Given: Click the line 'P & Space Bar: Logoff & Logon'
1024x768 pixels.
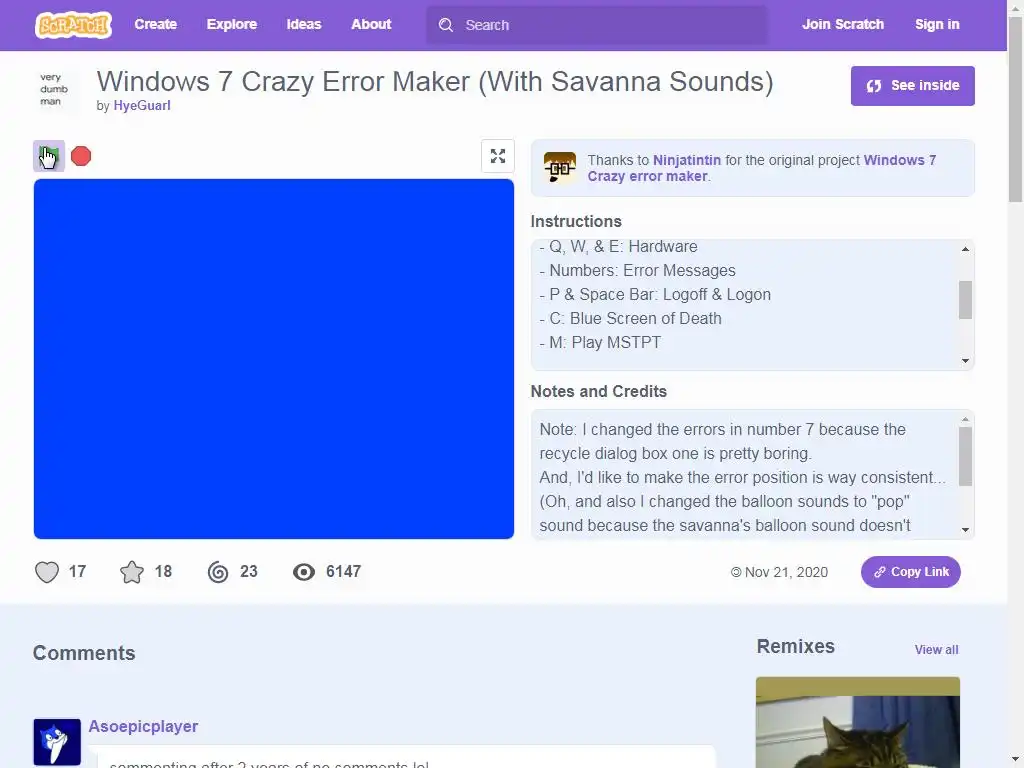Looking at the screenshot, I should click(x=655, y=295).
